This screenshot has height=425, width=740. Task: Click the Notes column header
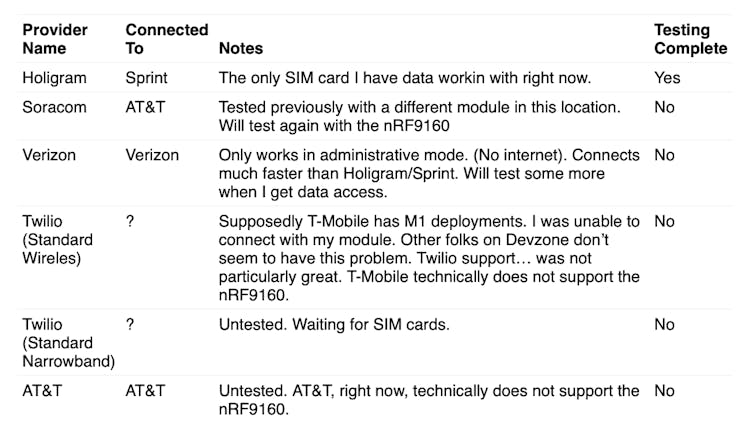[x=240, y=48]
